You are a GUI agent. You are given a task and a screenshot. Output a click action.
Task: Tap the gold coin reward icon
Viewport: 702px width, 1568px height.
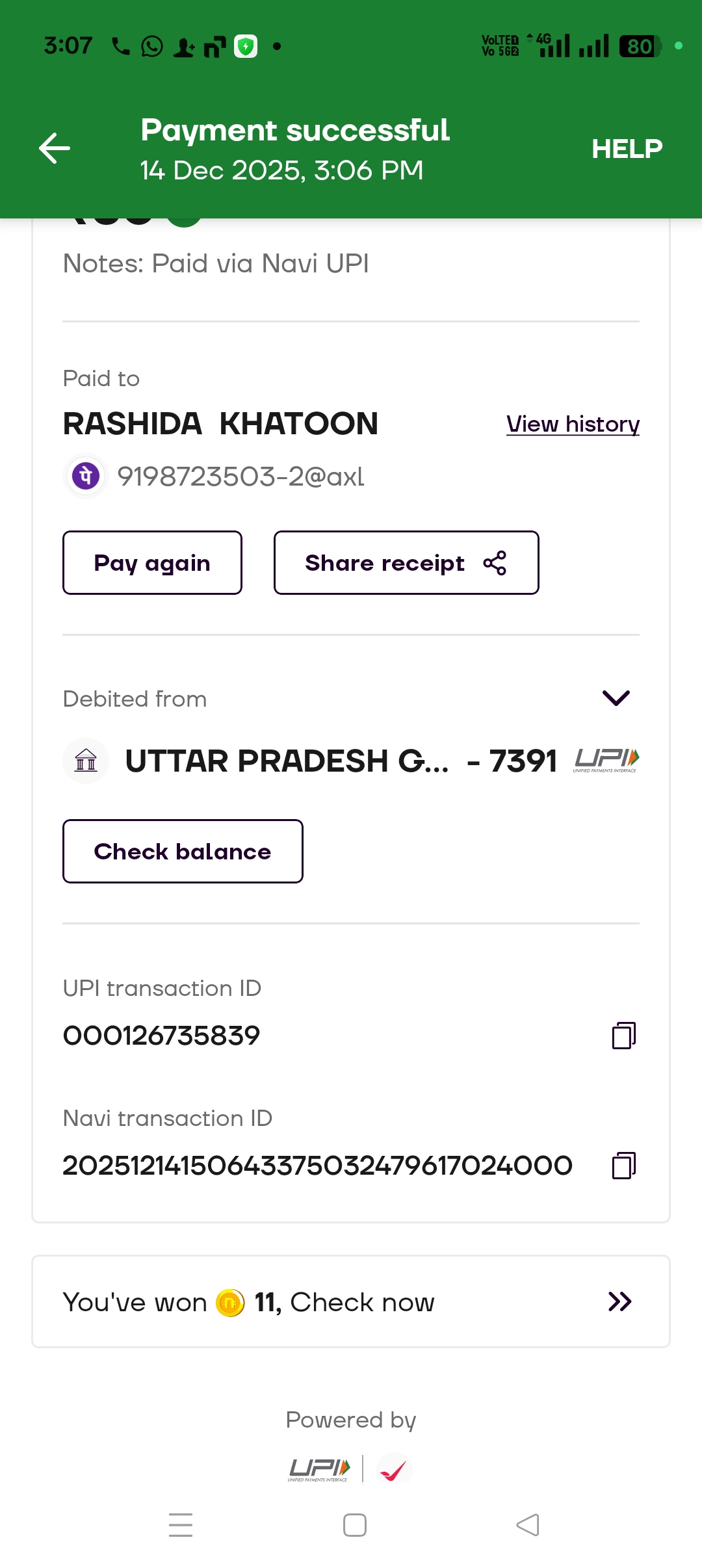click(230, 1303)
